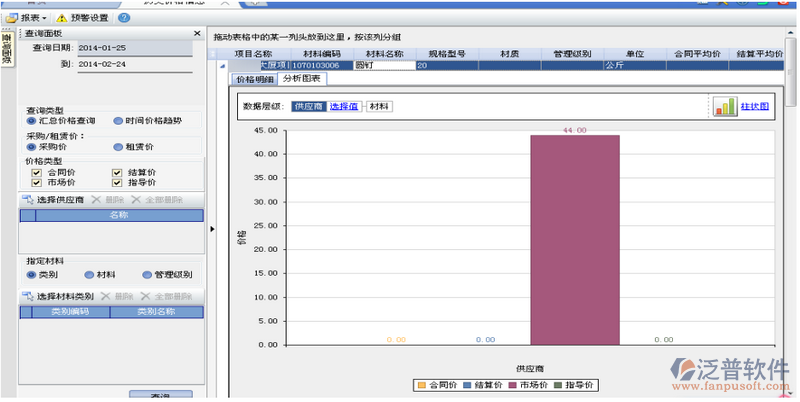Toggle the 市场价 checkbox

pyautogui.click(x=37, y=183)
